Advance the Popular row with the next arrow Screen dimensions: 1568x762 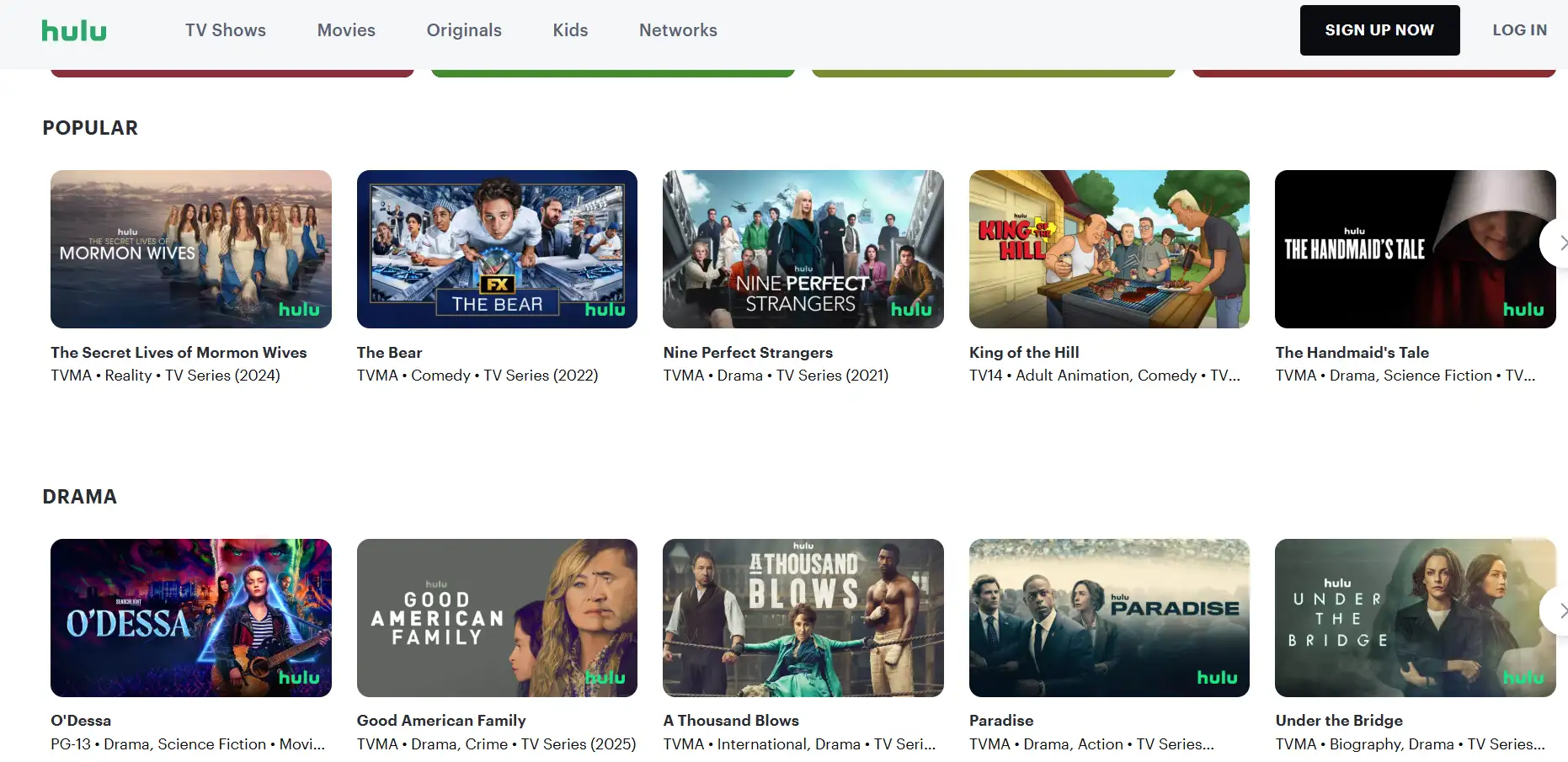pyautogui.click(x=1556, y=243)
